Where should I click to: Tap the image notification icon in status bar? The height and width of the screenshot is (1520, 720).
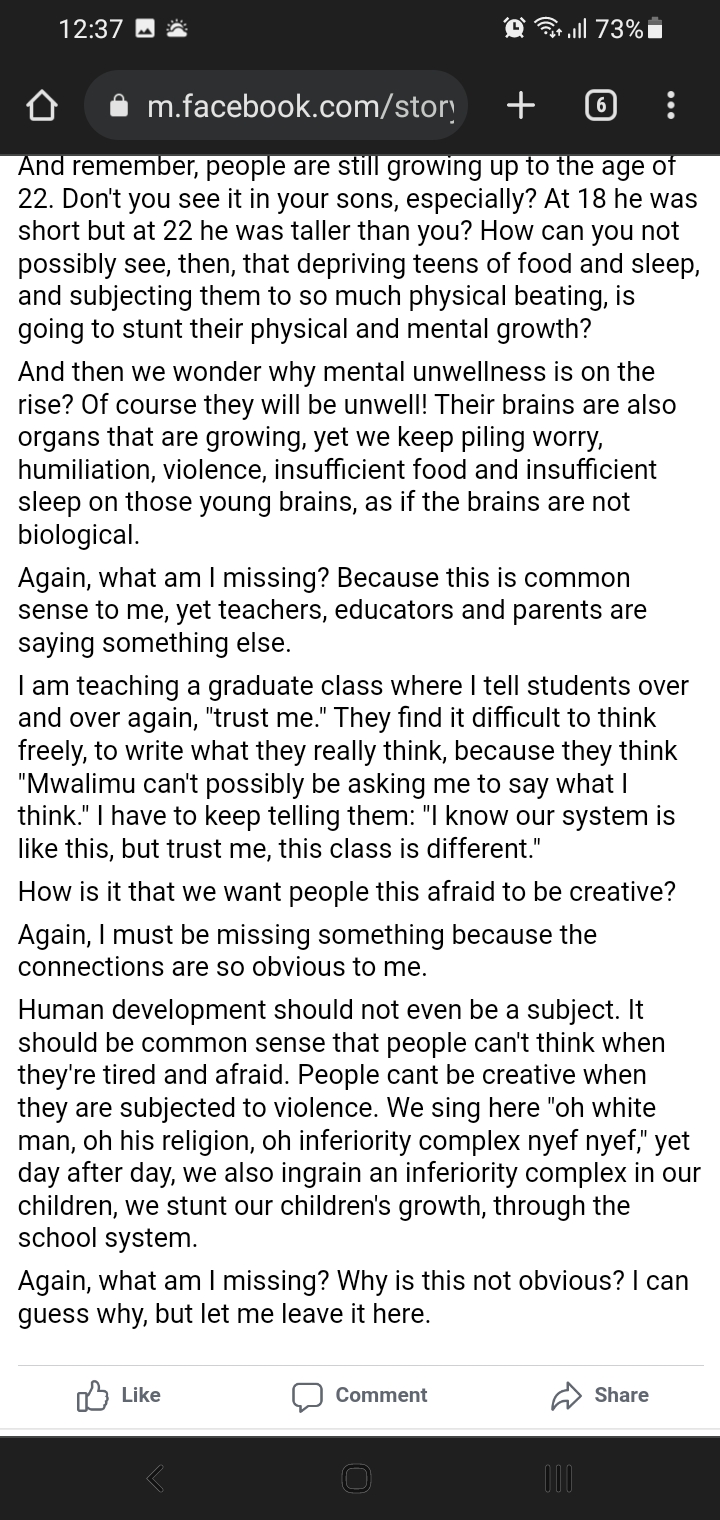point(144,30)
